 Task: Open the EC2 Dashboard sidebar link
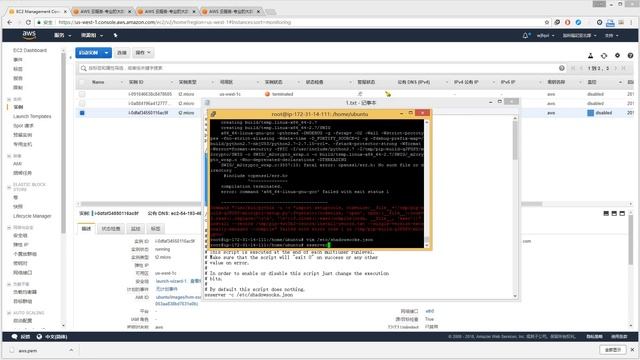click(x=30, y=50)
